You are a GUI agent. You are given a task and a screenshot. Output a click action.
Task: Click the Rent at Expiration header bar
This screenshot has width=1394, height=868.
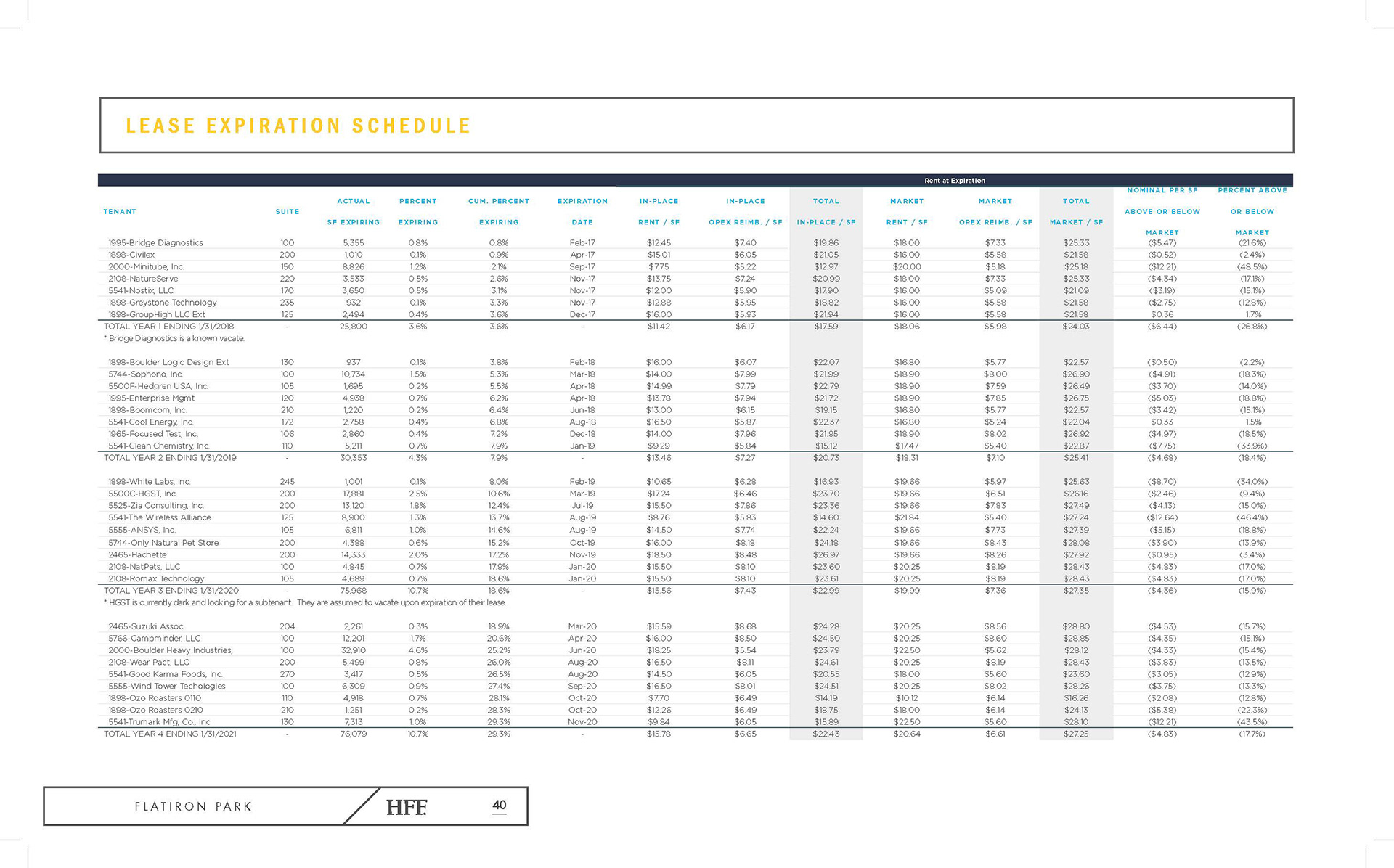954,181
